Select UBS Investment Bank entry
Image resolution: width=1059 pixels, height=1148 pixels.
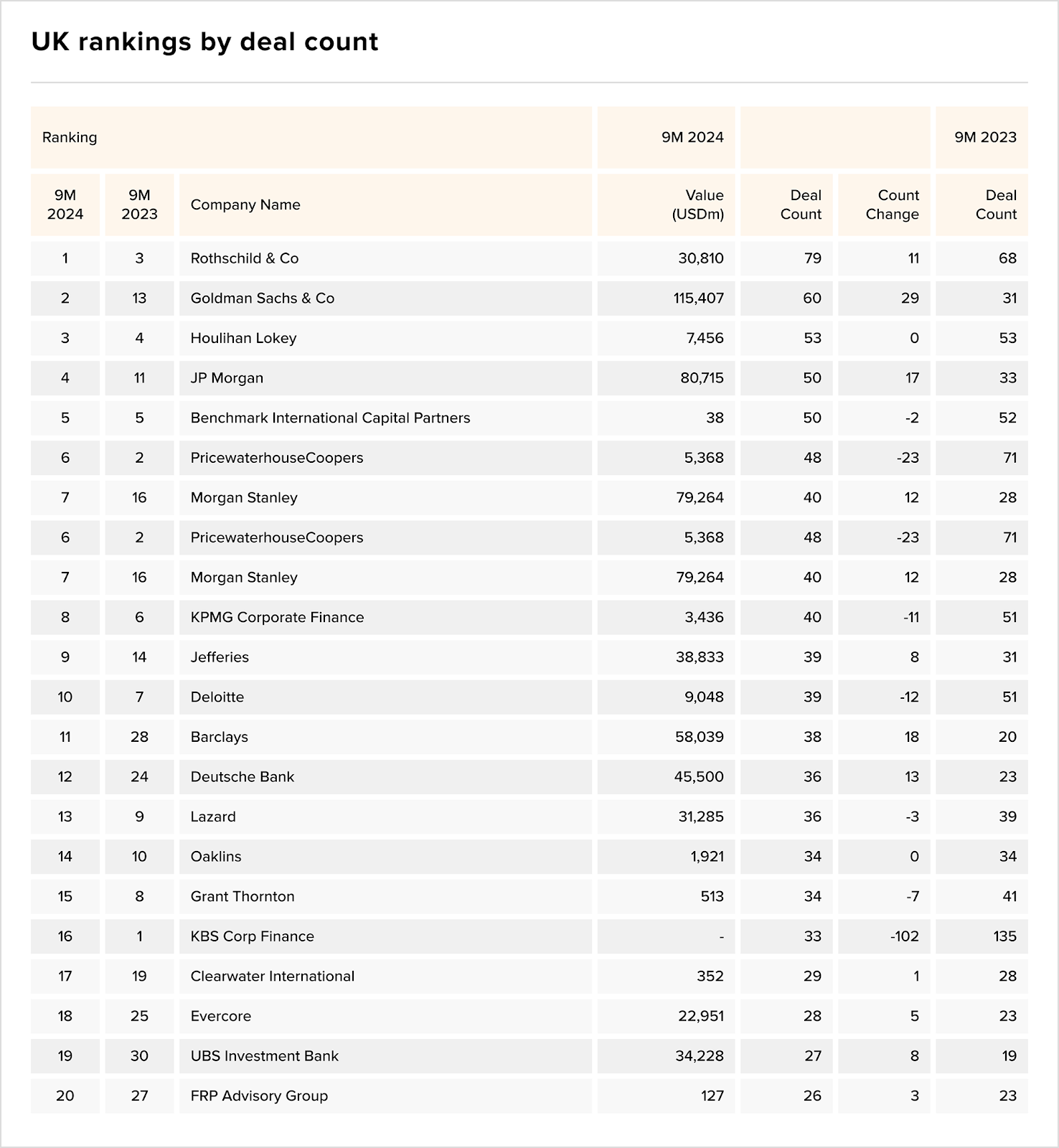click(x=265, y=1056)
